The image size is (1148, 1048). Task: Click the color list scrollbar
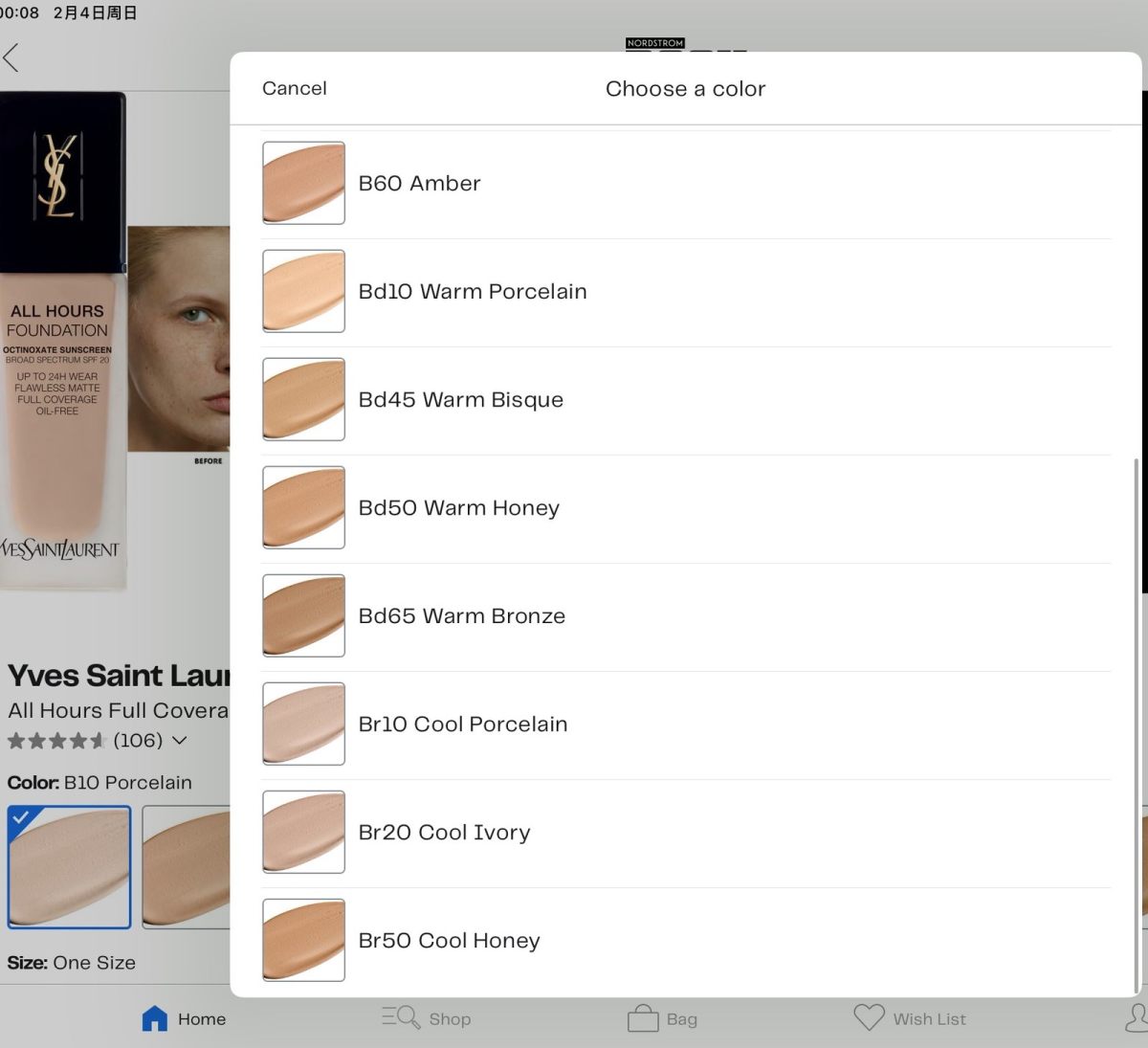coord(1137,725)
